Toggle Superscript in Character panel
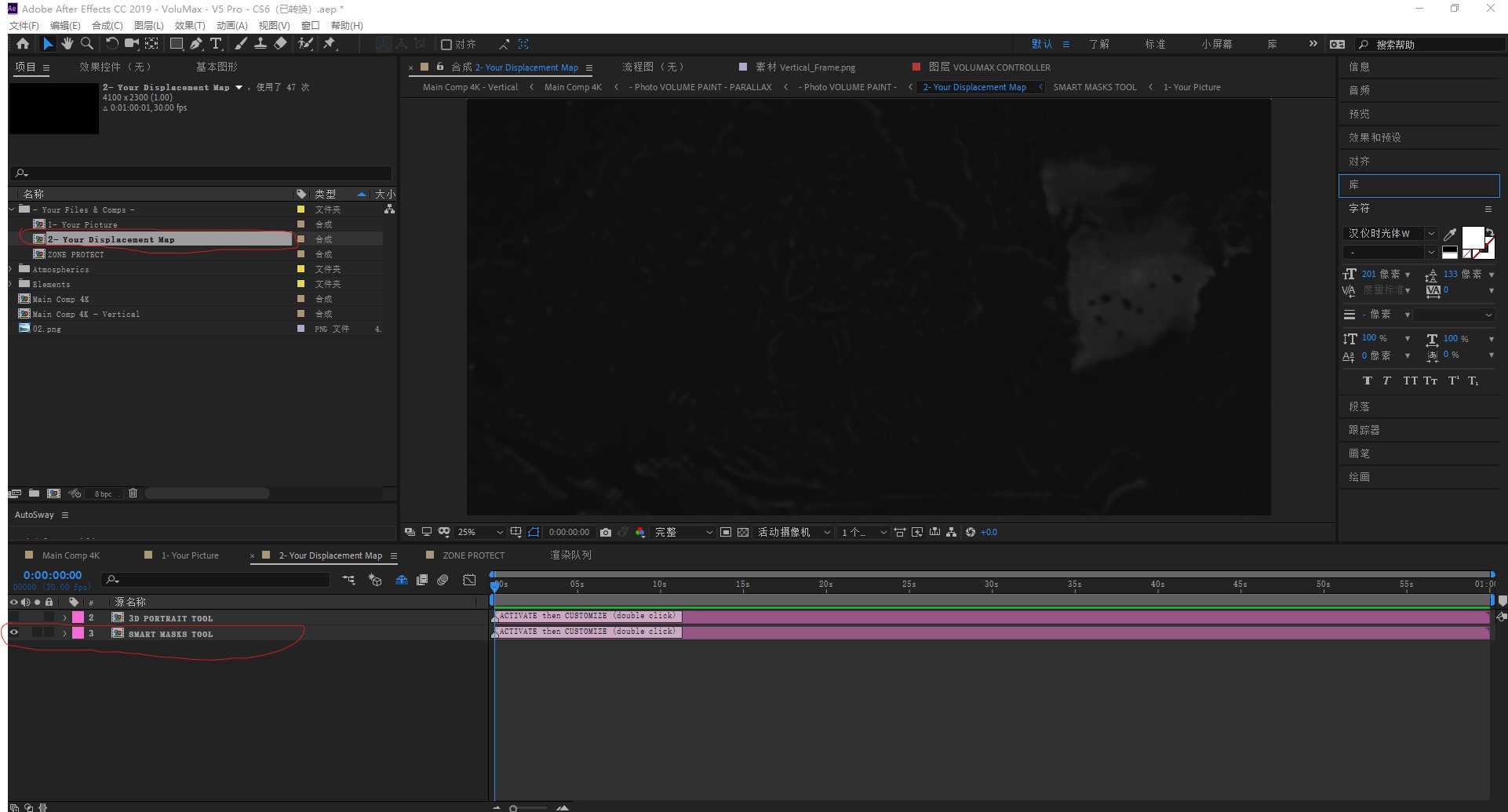Image resolution: width=1508 pixels, height=812 pixels. [1453, 381]
